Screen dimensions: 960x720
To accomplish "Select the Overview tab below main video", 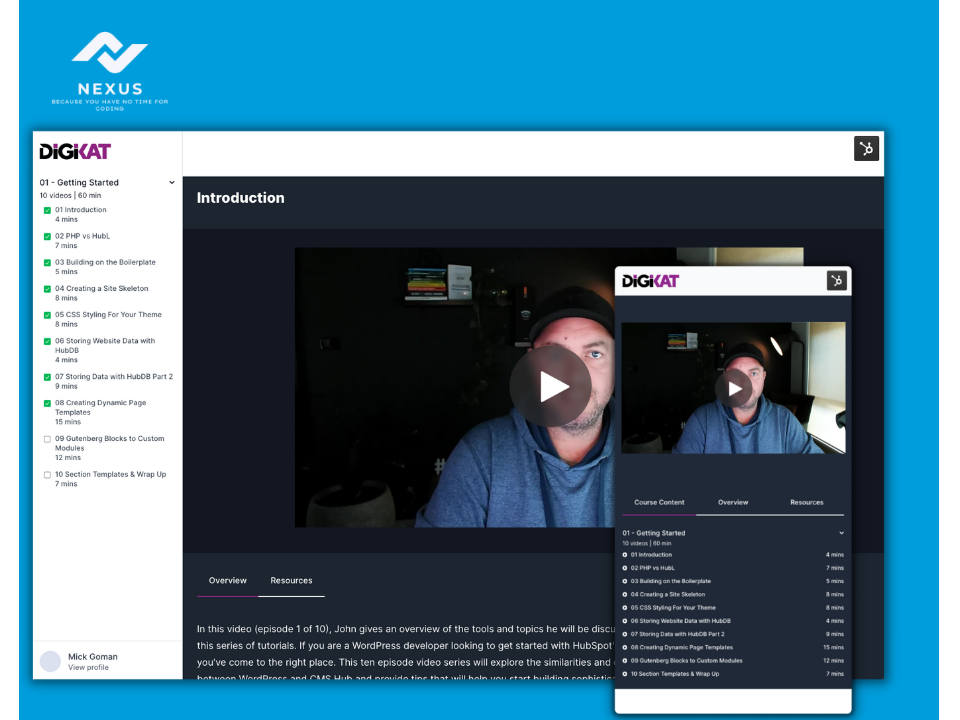I will point(227,580).
